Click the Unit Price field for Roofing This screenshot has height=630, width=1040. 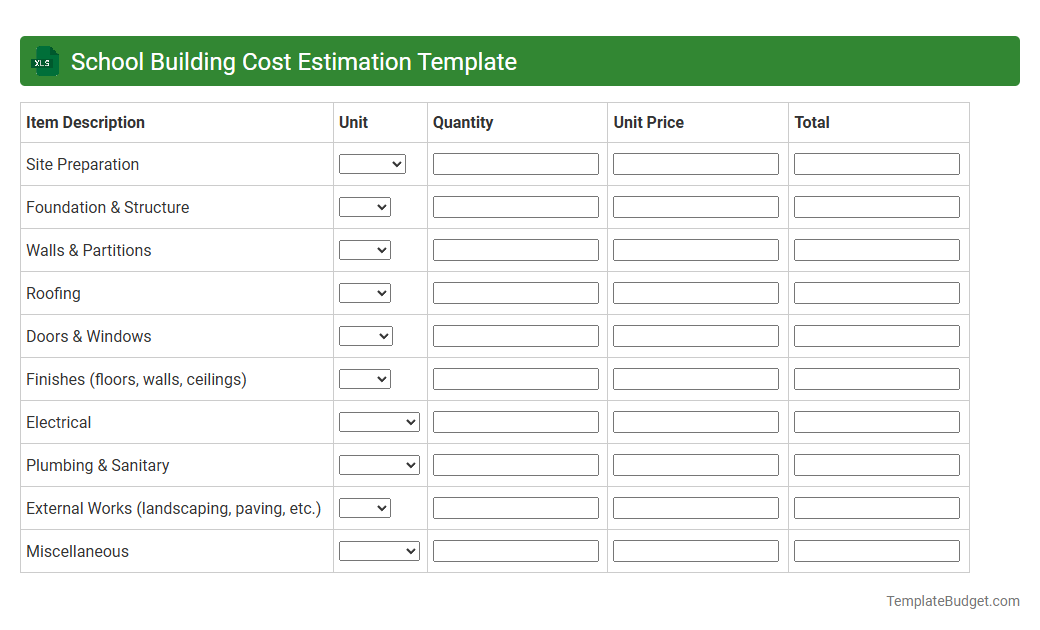click(x=695, y=292)
